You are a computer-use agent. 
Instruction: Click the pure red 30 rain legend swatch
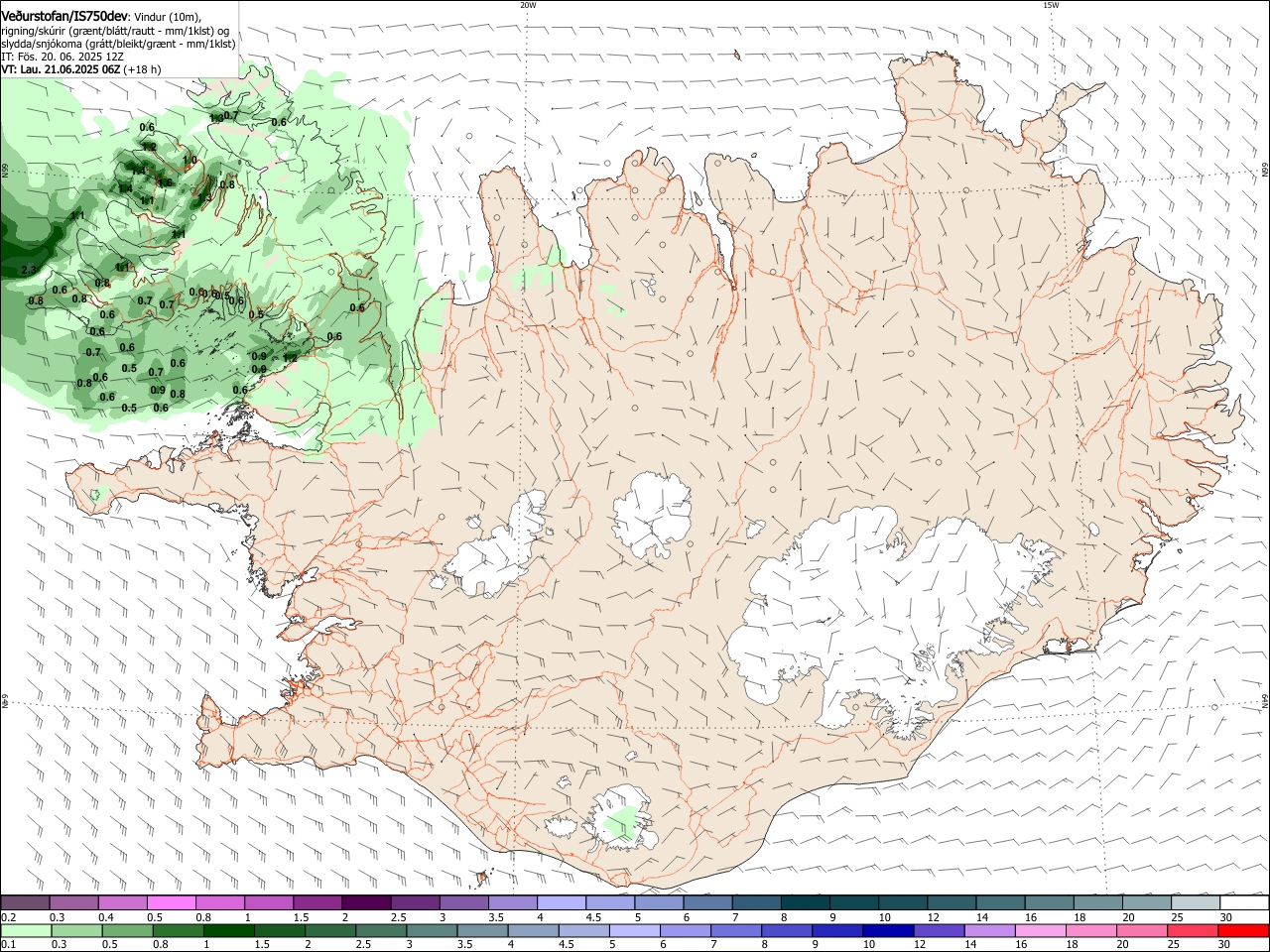1242,931
